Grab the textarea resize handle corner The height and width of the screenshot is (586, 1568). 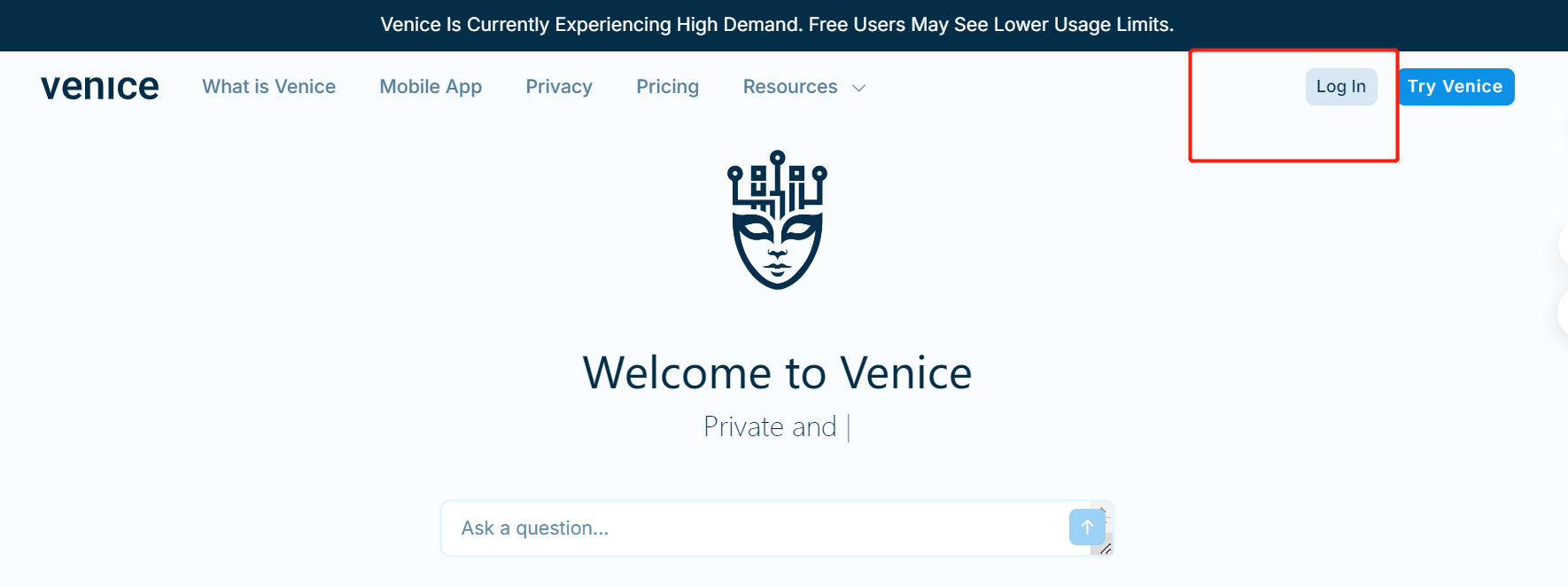[x=1105, y=549]
